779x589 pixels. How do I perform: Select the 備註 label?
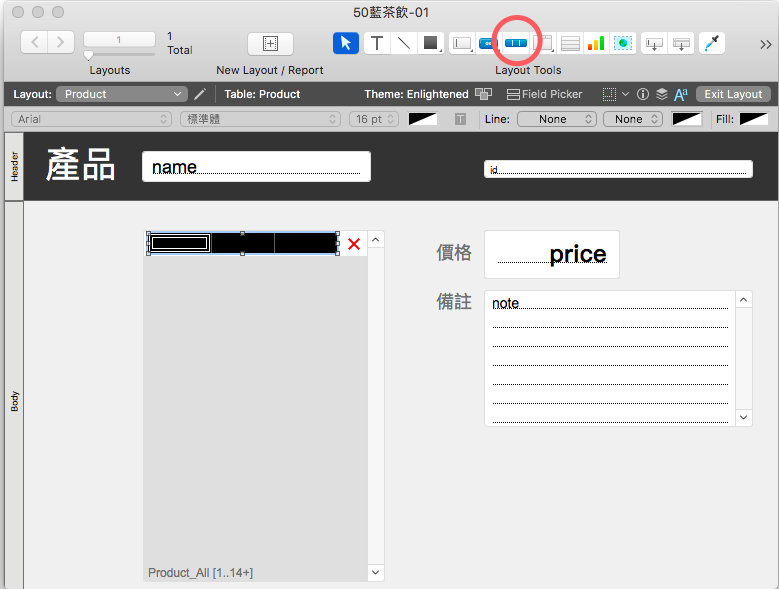(x=454, y=301)
